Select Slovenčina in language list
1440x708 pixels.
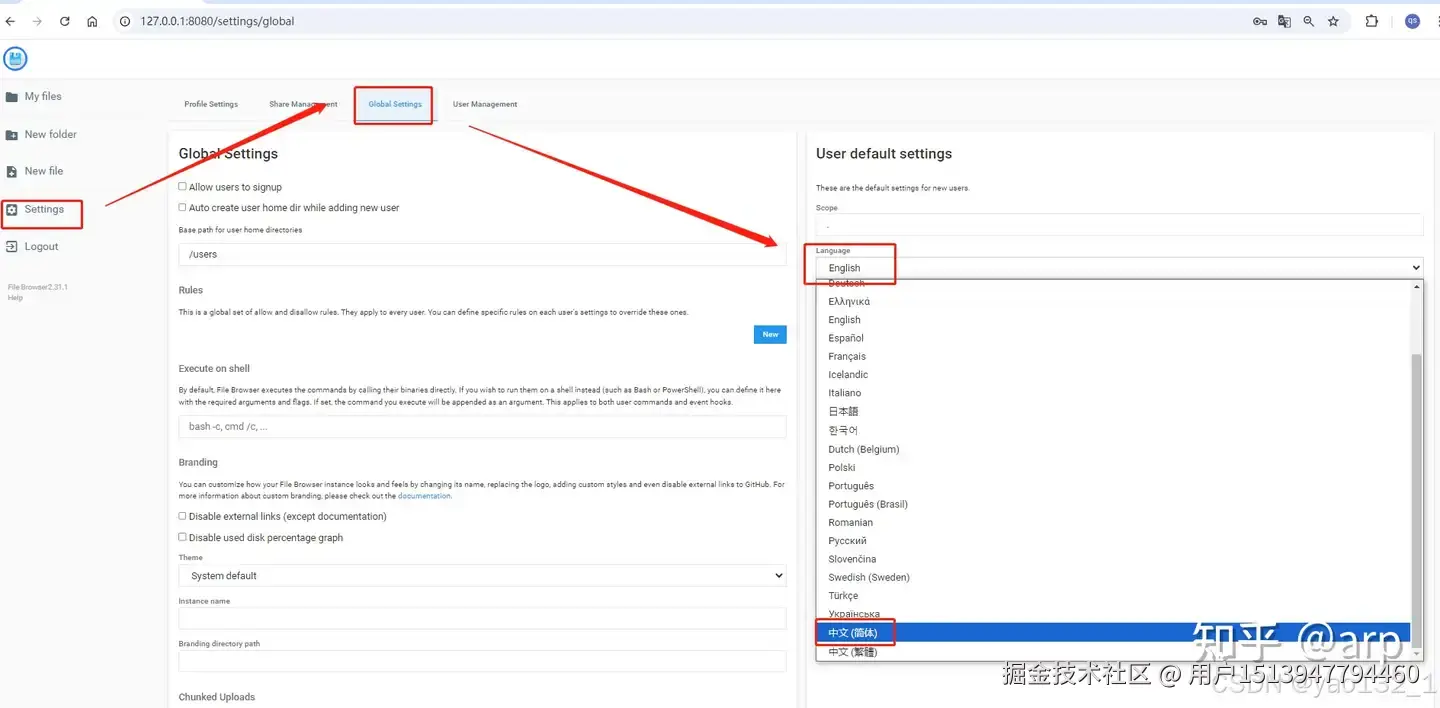[1113, 559]
